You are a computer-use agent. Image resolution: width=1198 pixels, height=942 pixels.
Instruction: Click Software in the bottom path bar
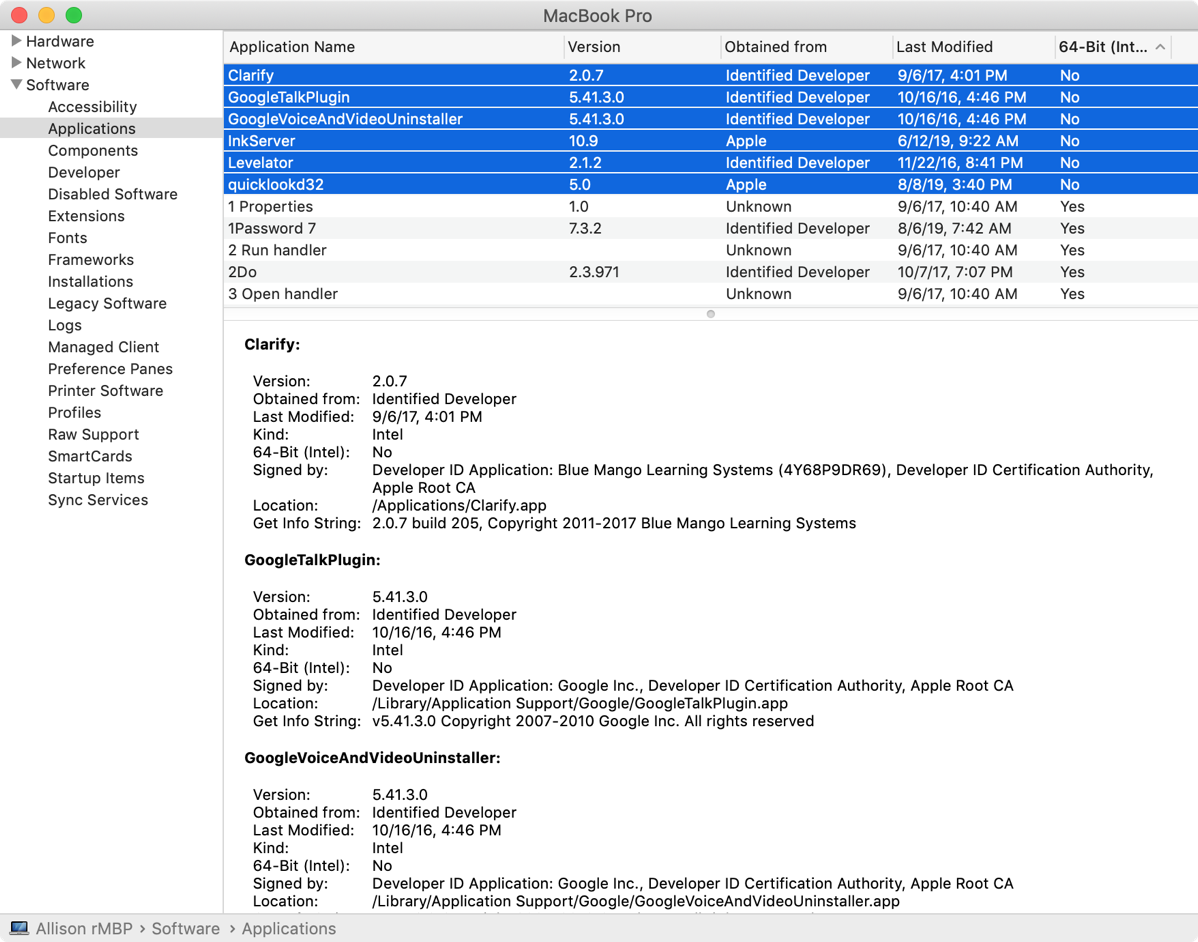click(185, 929)
